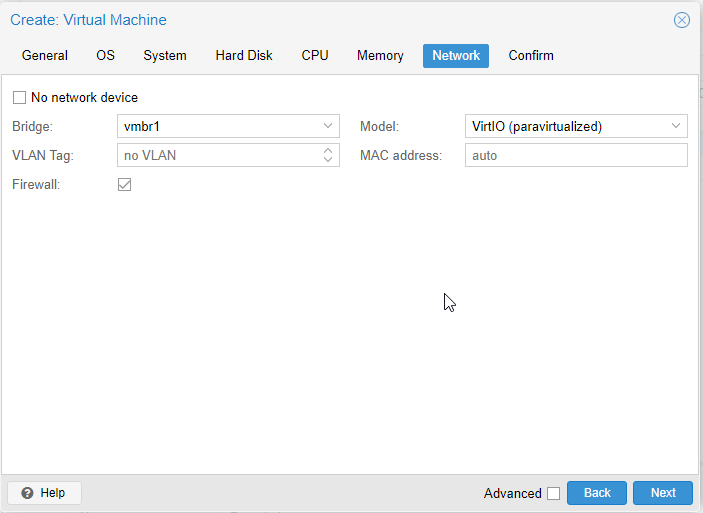Decrease VLAN Tag with down arrow
Image resolution: width=703 pixels, height=513 pixels.
point(328,159)
